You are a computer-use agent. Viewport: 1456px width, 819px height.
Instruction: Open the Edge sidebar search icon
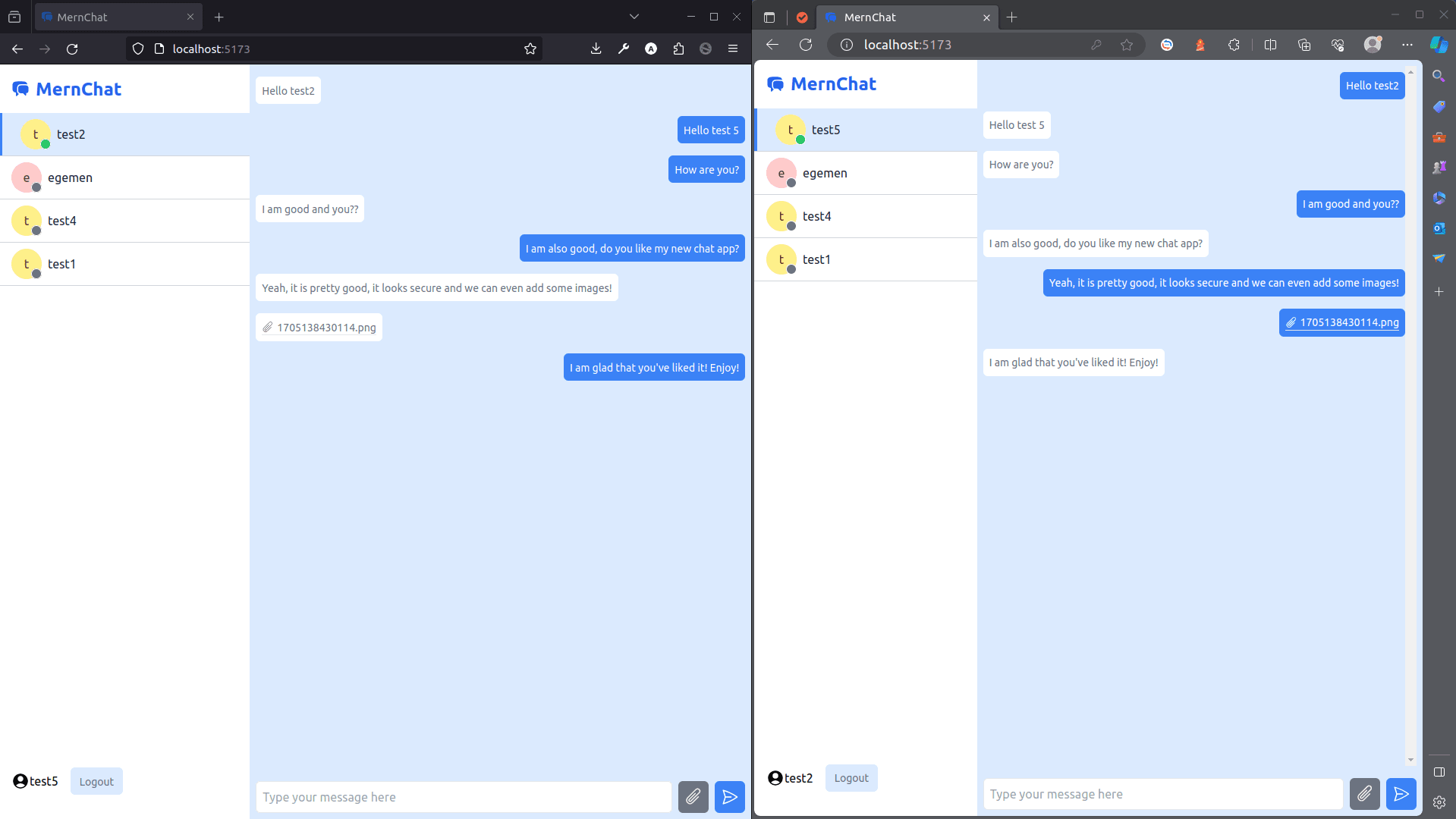pos(1439,76)
